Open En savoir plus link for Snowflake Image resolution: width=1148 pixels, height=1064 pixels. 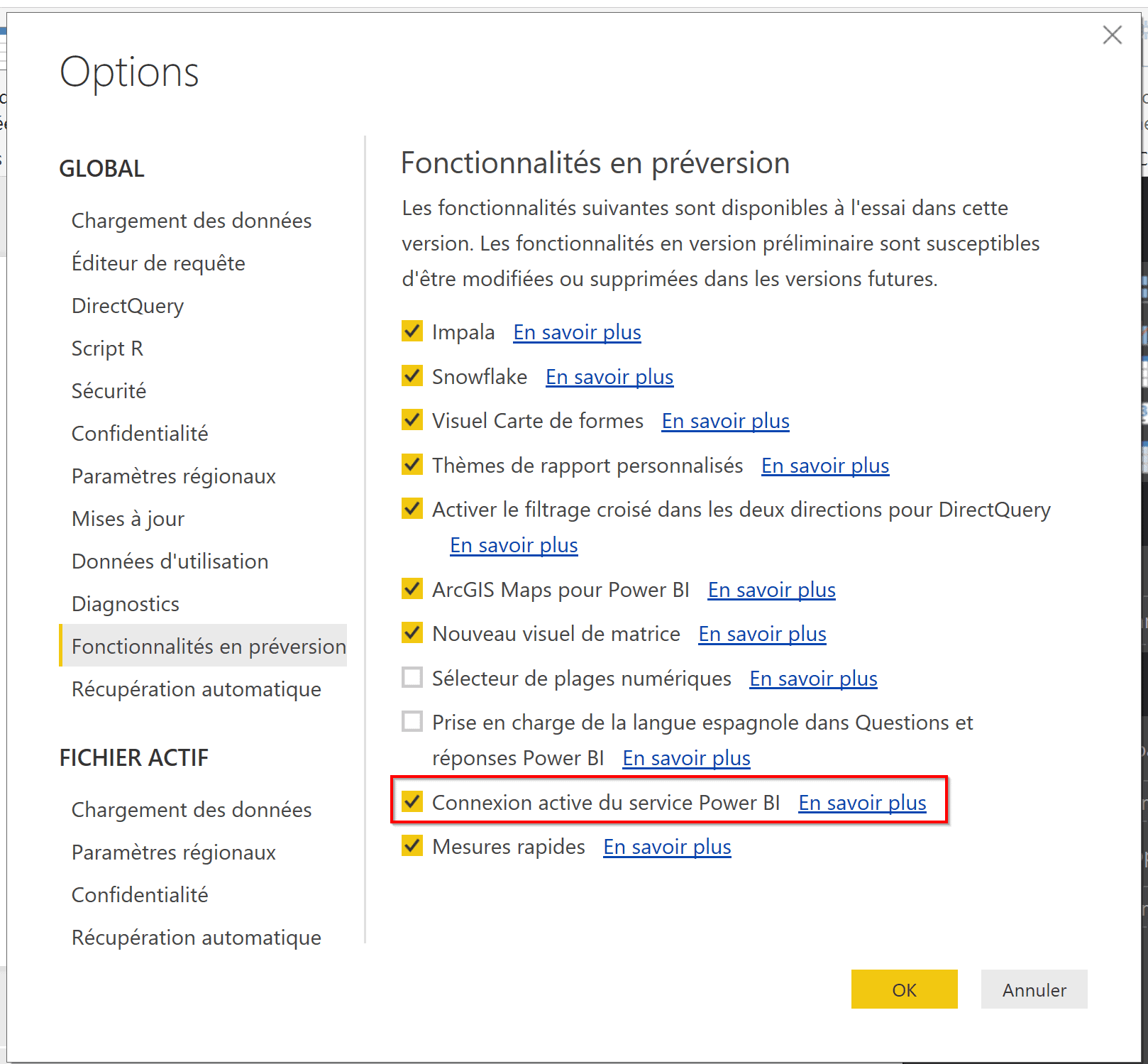609,377
